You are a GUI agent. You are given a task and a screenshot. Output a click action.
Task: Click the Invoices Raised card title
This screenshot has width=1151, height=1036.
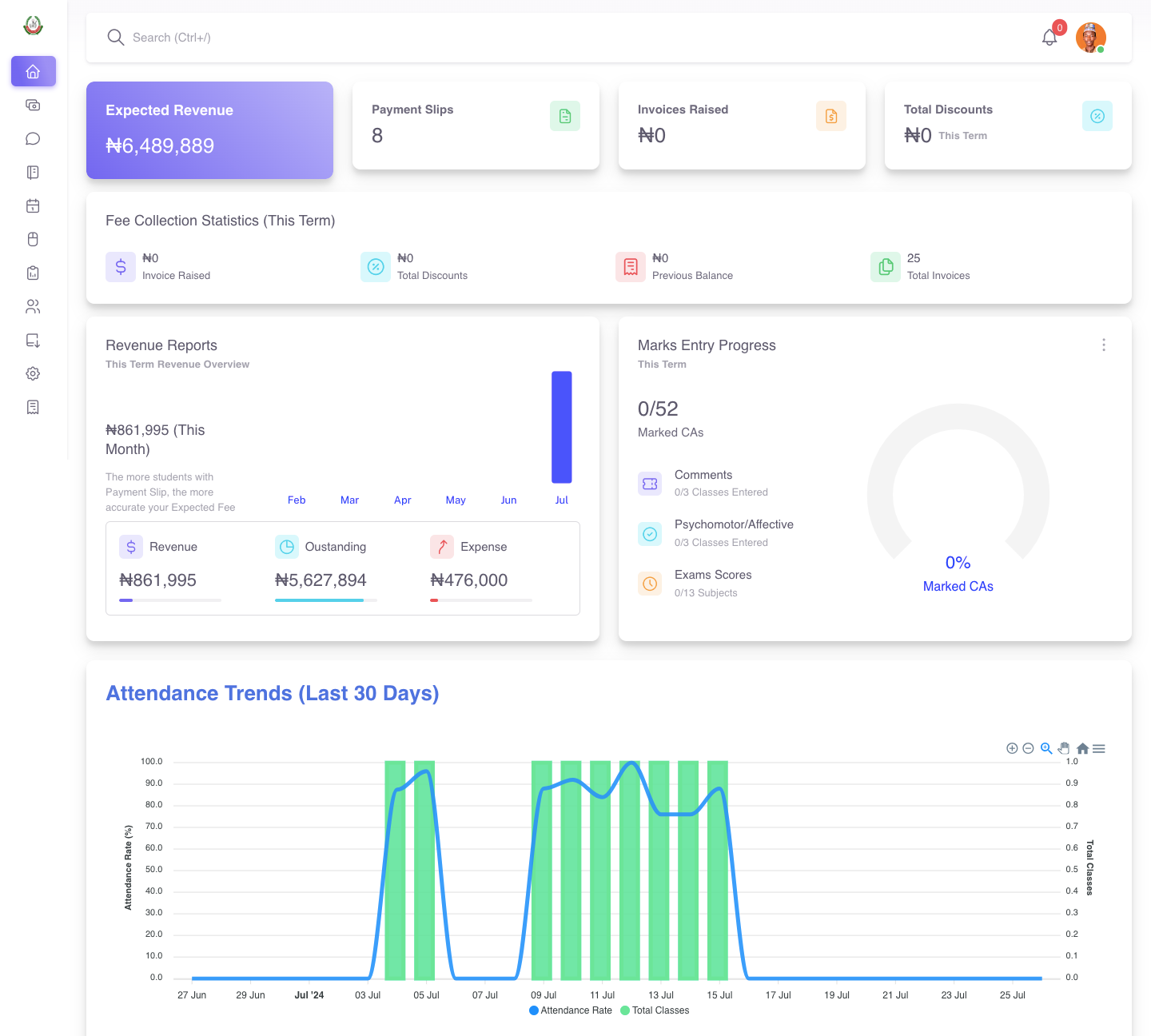click(683, 110)
